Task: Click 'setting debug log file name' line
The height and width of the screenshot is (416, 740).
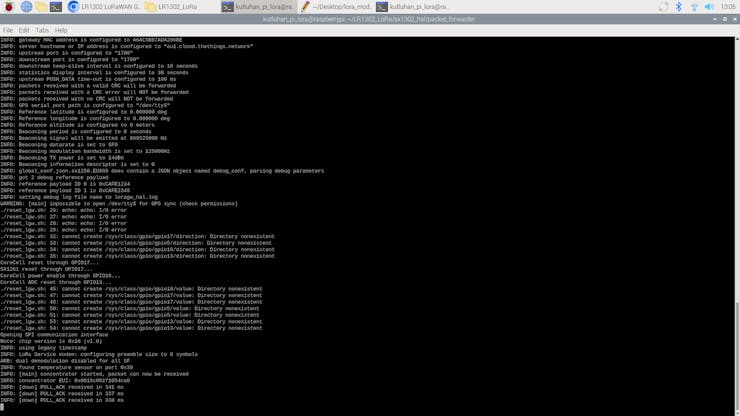Action: [x=79, y=197]
